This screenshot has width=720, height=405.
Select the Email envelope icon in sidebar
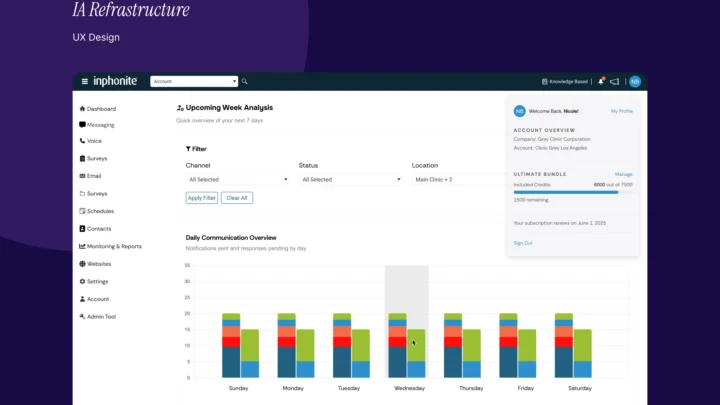82,176
